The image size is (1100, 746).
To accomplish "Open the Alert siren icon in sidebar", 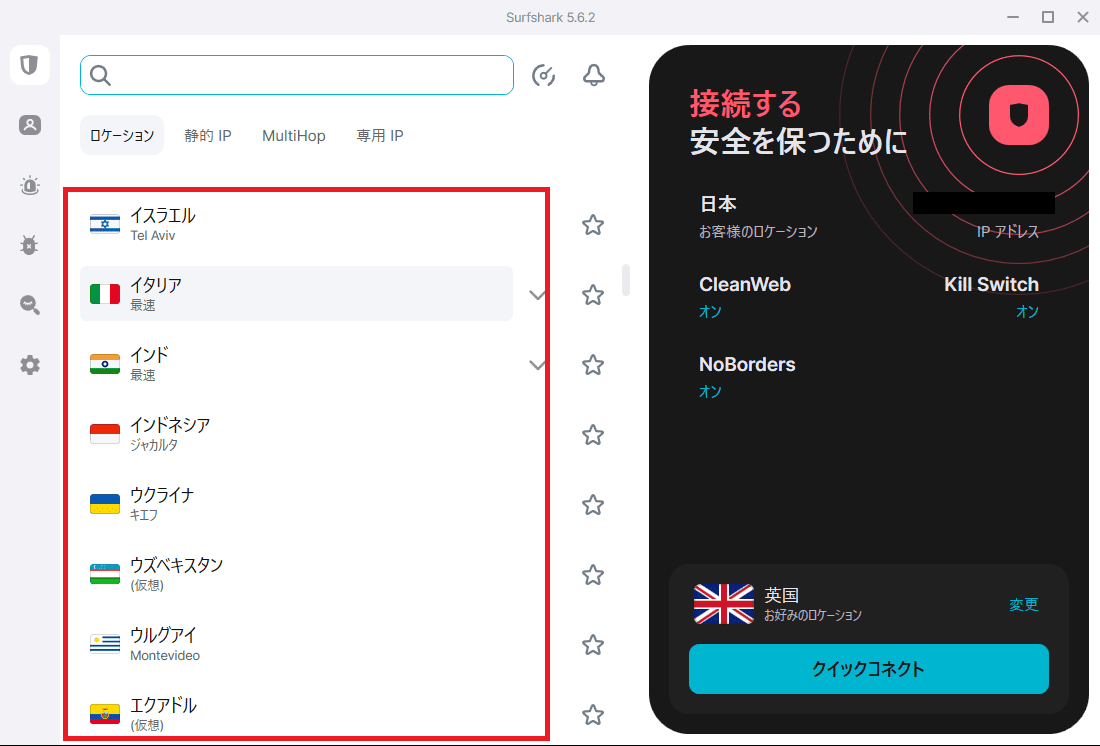I will (x=29, y=185).
